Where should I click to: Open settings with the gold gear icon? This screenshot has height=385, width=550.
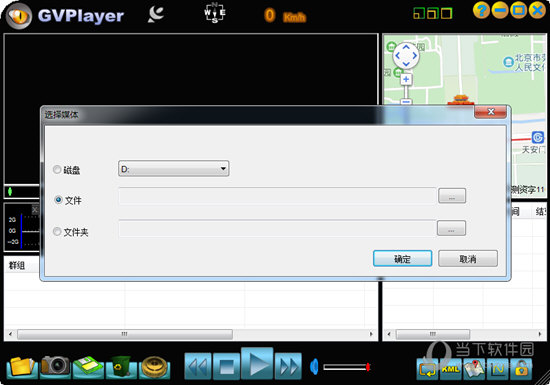pyautogui.click(x=154, y=367)
